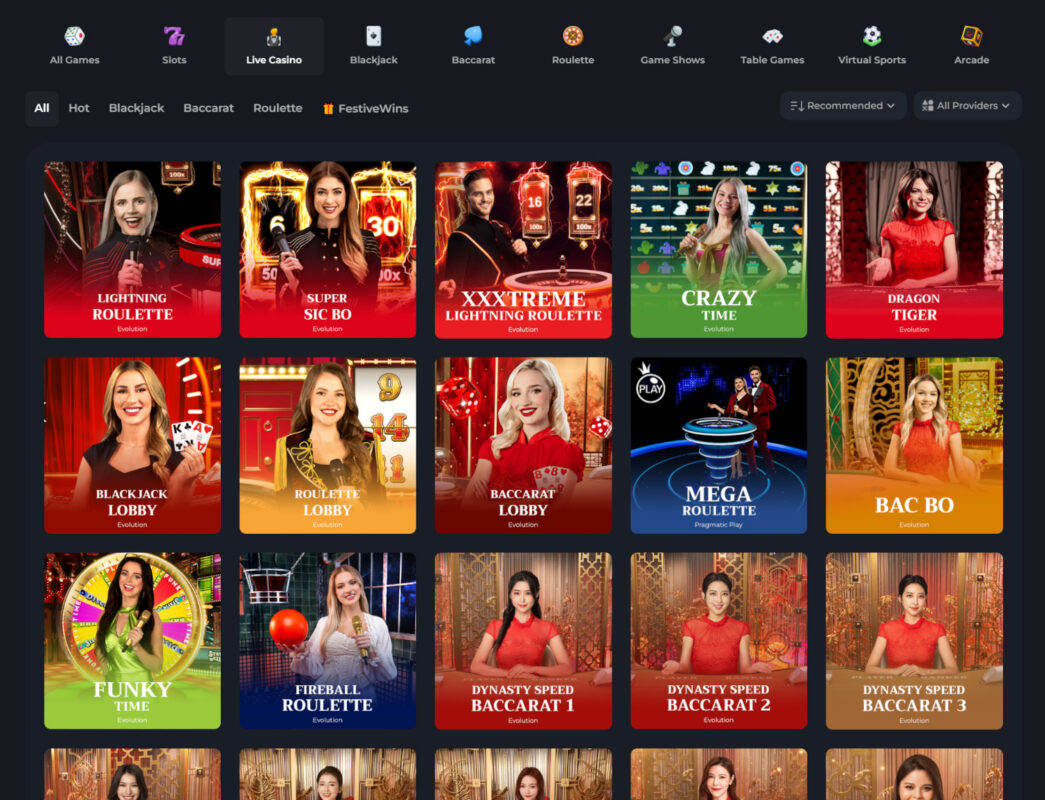Play the Super Sic Bo game
The width and height of the screenshot is (1045, 800).
pos(327,249)
